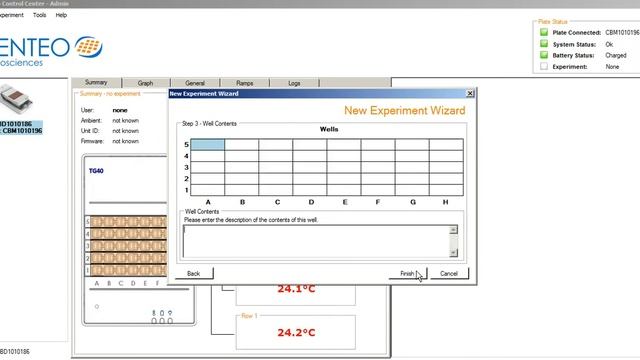
Task: Click the Ambient 'not known' value
Action: click(126, 121)
